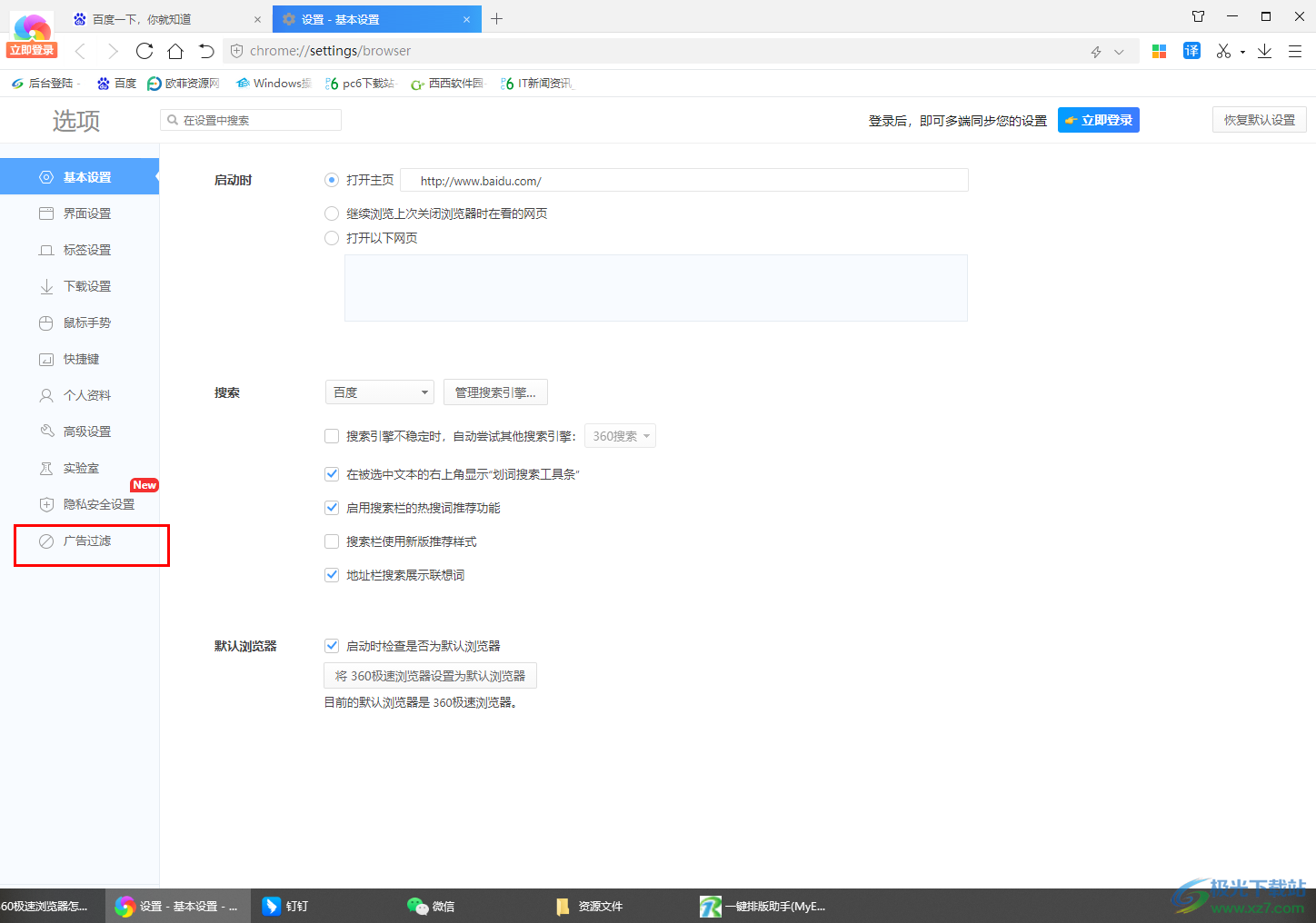Viewport: 1316px width, 923px height.
Task: Click 将360极速浏览器设置为默认浏览器 button
Action: tap(431, 676)
